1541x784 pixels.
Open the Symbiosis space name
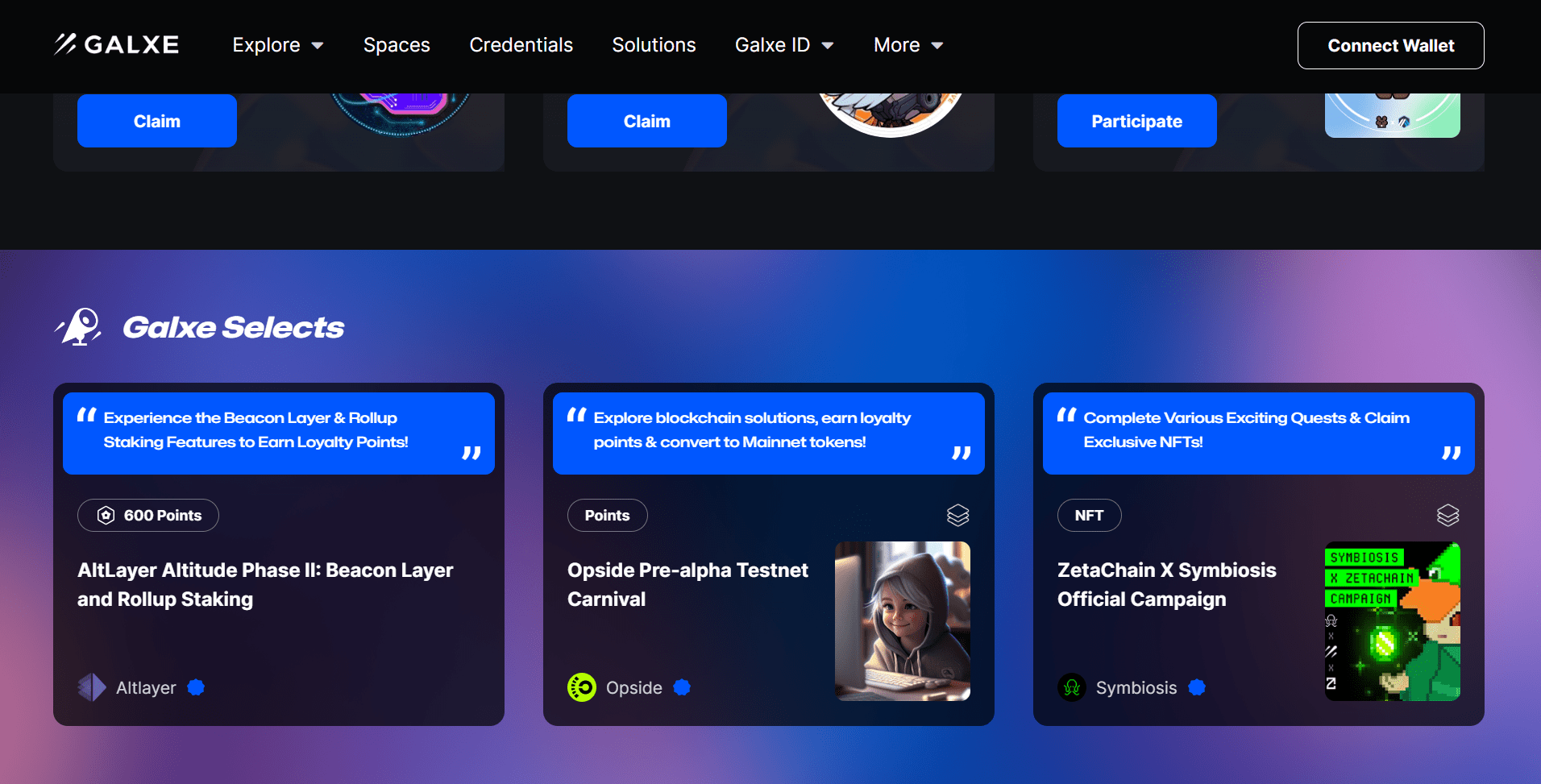(1136, 687)
